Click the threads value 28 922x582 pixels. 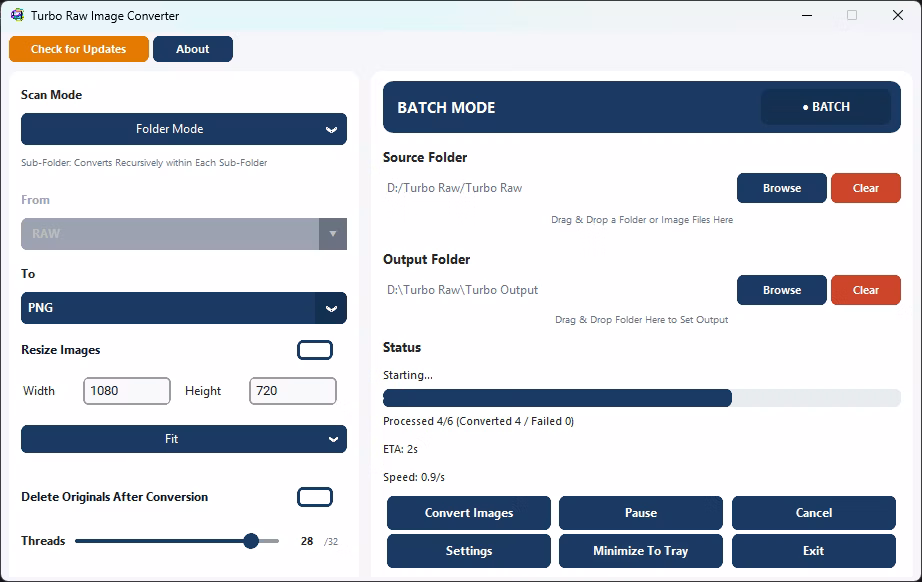coord(307,541)
